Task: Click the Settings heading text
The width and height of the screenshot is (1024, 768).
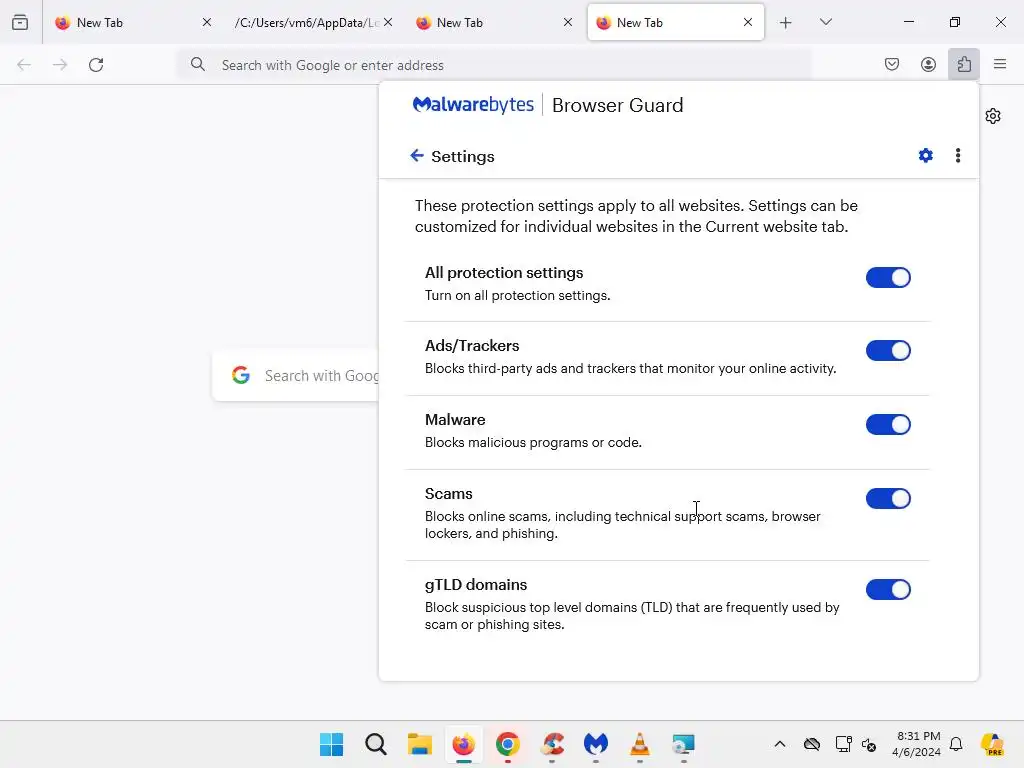Action: tap(462, 156)
